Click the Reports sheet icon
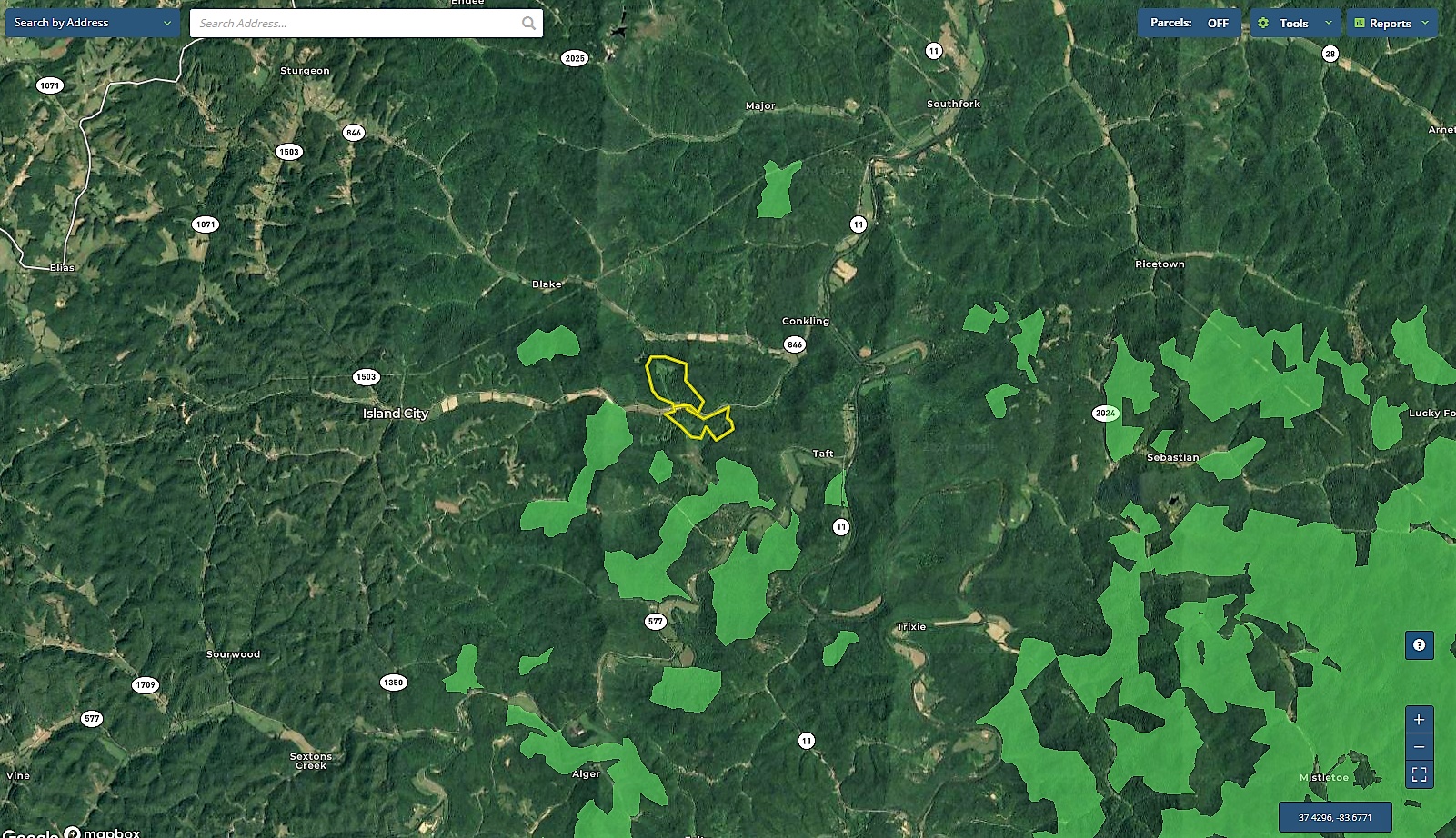Viewport: 1456px width, 838px height. [1360, 23]
